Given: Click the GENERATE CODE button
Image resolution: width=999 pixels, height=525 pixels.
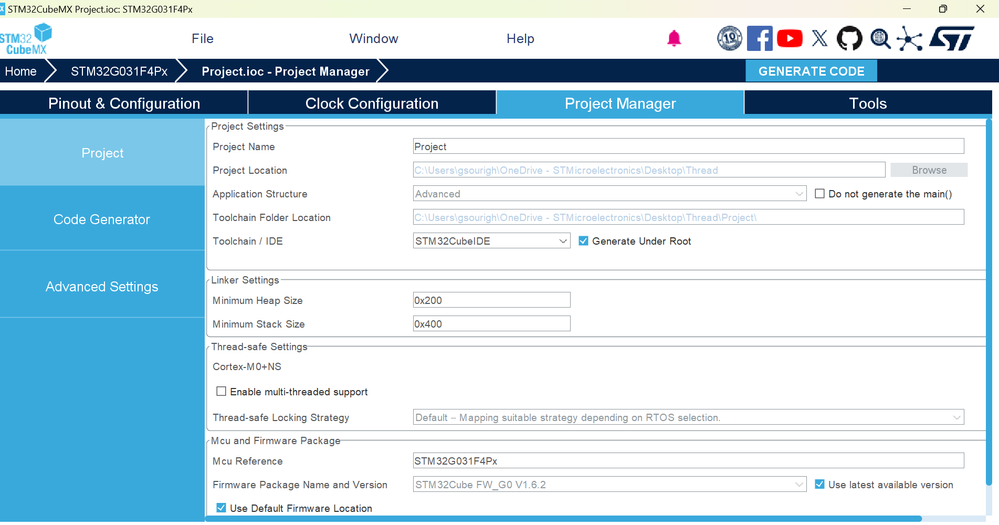Looking at the screenshot, I should pyautogui.click(x=811, y=71).
